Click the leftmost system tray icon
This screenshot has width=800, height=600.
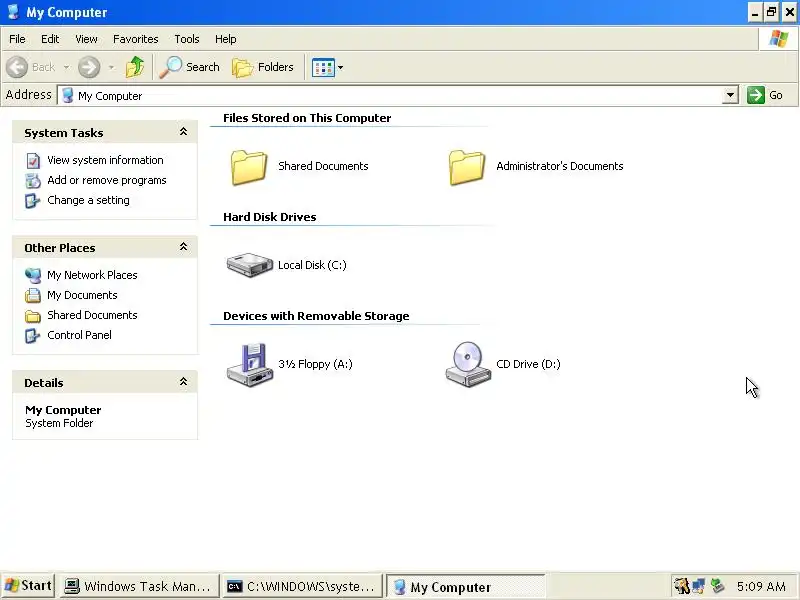pyautogui.click(x=681, y=586)
